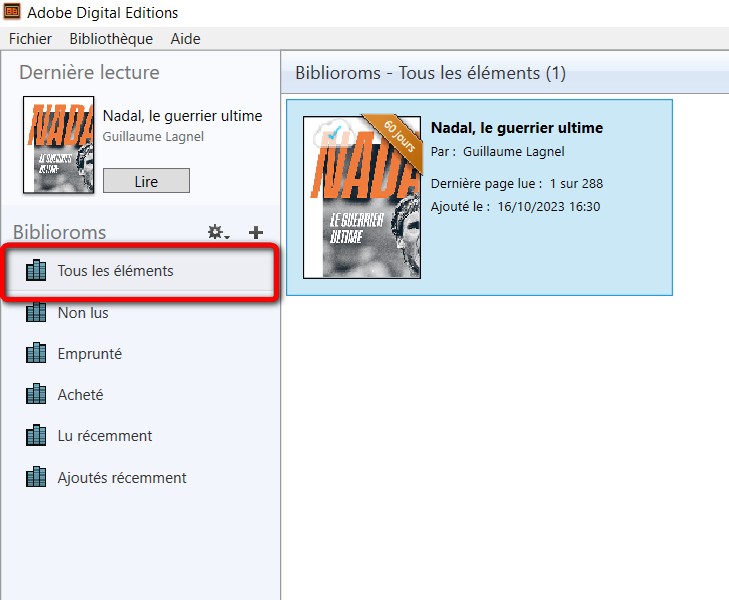Click the bookshelf icon beside Tous les éléments

[36, 271]
